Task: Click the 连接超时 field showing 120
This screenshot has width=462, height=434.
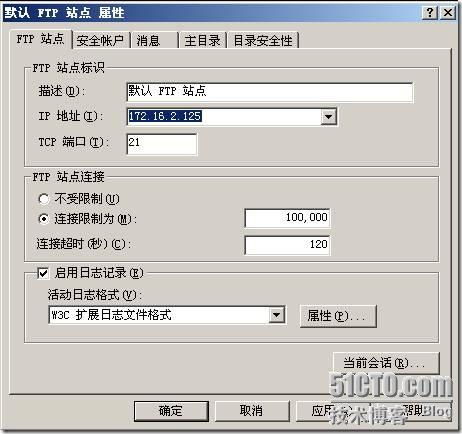Action: [287, 245]
